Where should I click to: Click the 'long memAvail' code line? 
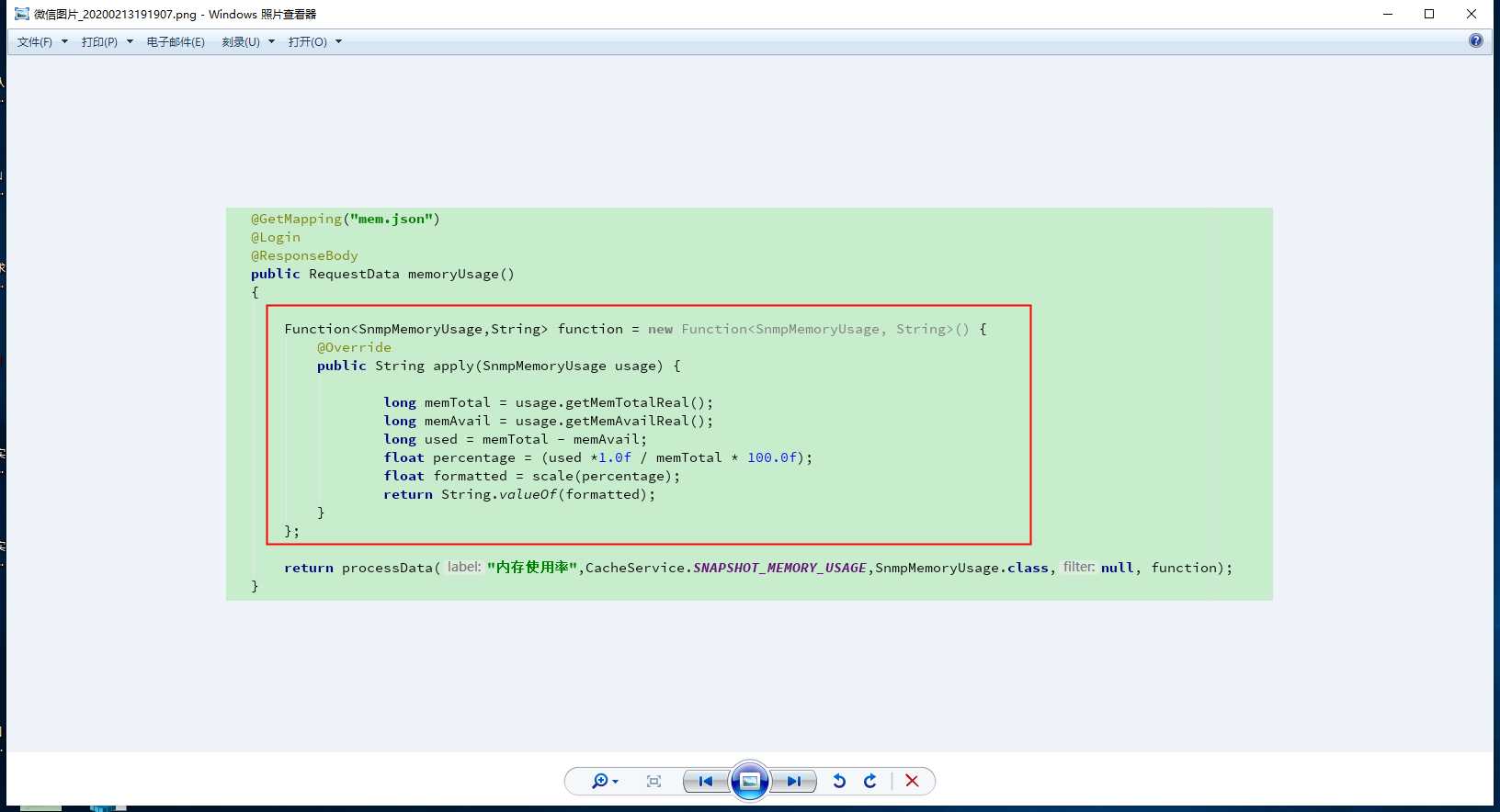(x=548, y=421)
